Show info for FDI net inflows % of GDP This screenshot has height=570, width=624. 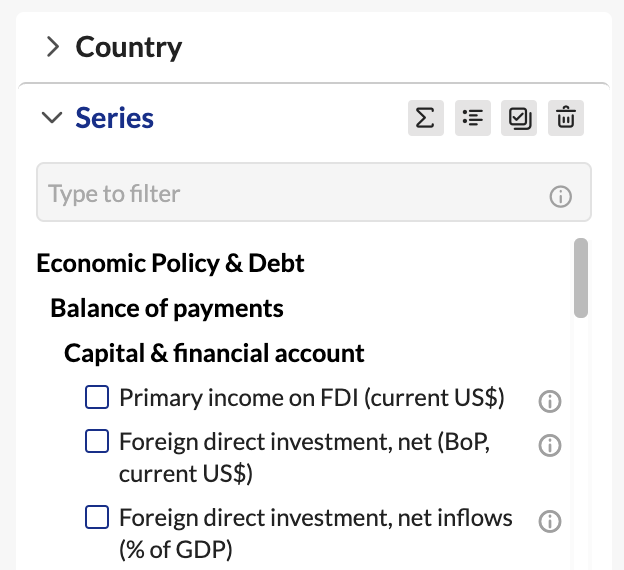point(550,521)
